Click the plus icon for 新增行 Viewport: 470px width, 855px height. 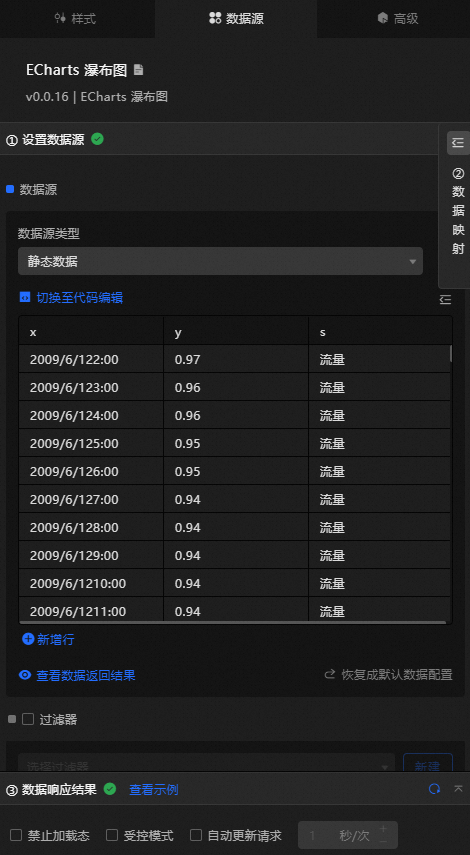[x=28, y=639]
